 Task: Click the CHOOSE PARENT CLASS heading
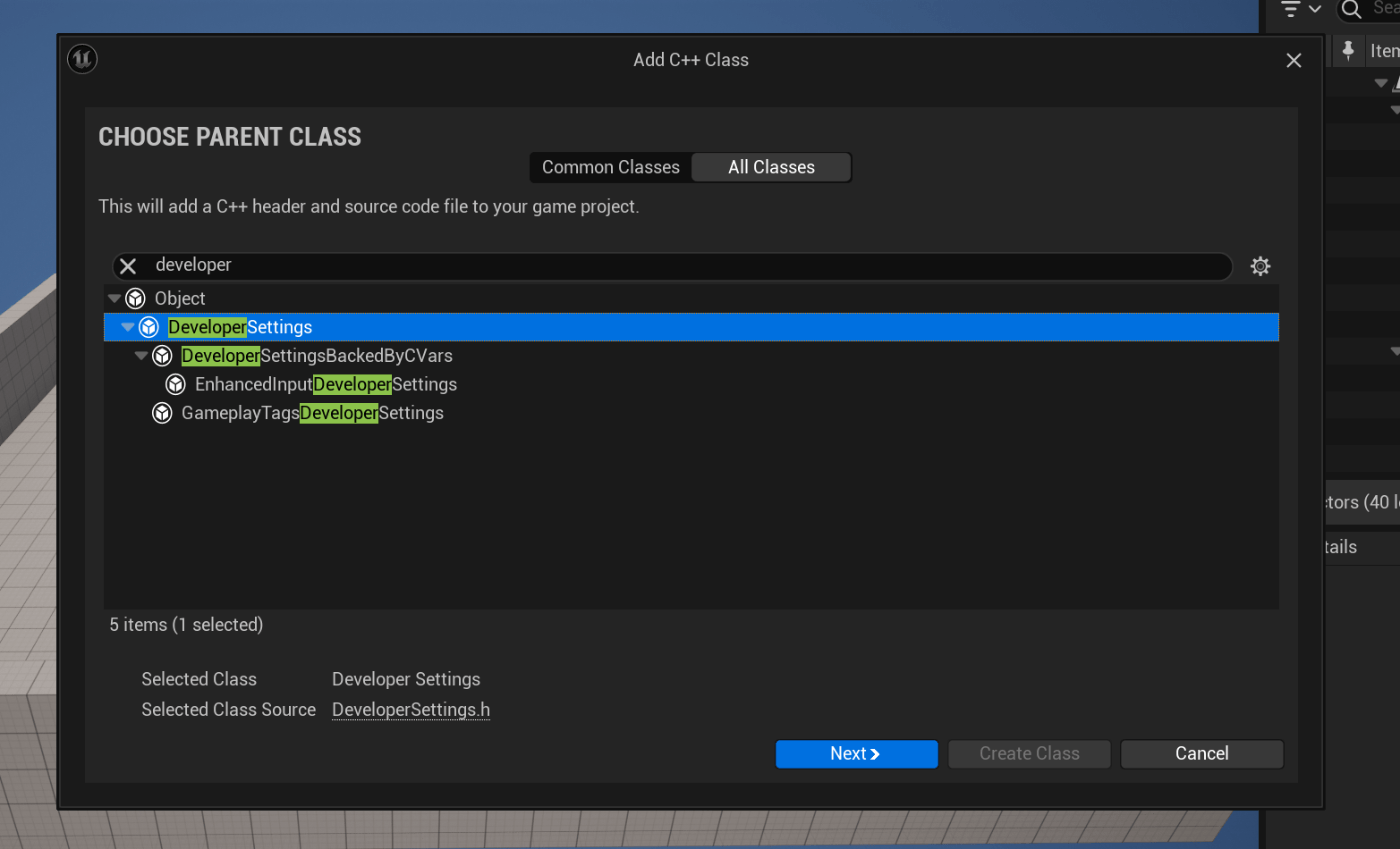point(230,137)
